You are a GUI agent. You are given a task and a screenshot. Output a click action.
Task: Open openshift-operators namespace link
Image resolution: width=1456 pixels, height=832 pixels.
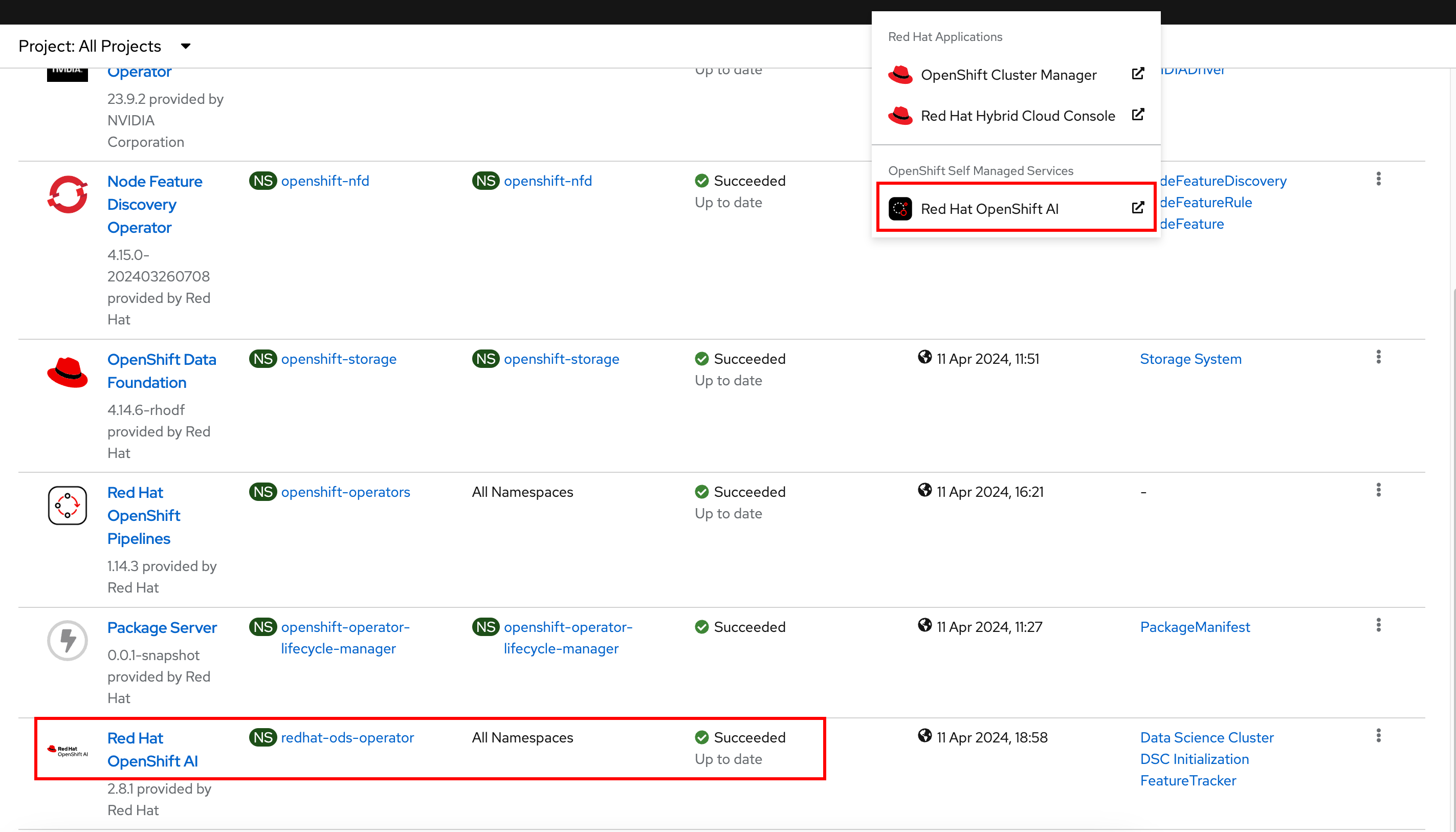[345, 492]
